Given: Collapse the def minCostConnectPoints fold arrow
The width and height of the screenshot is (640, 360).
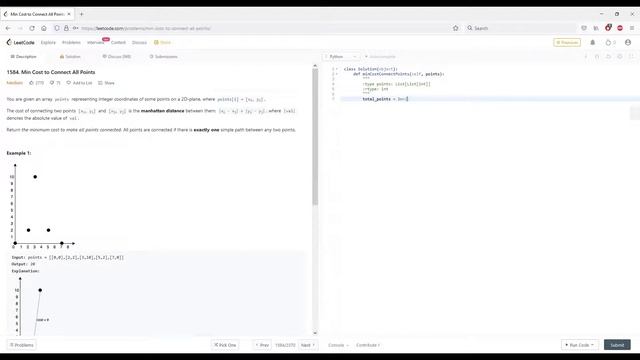Looking at the screenshot, I should pyautogui.click(x=337, y=74).
